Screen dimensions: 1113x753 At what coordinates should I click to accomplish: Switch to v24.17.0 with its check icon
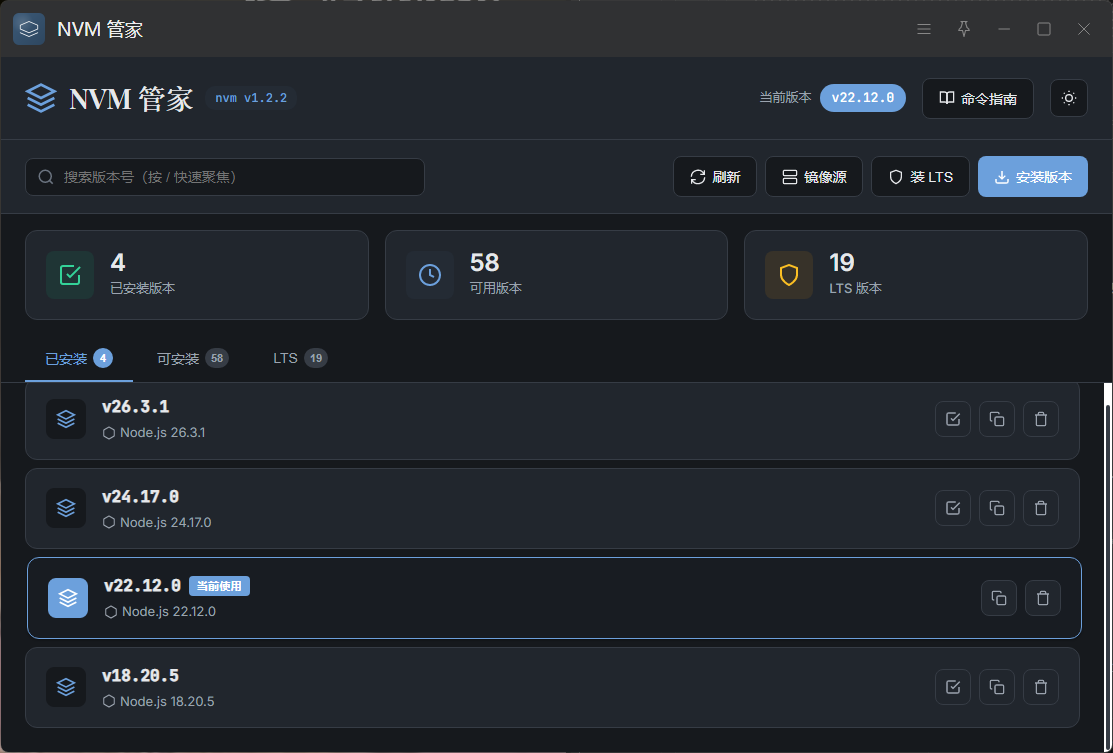953,508
